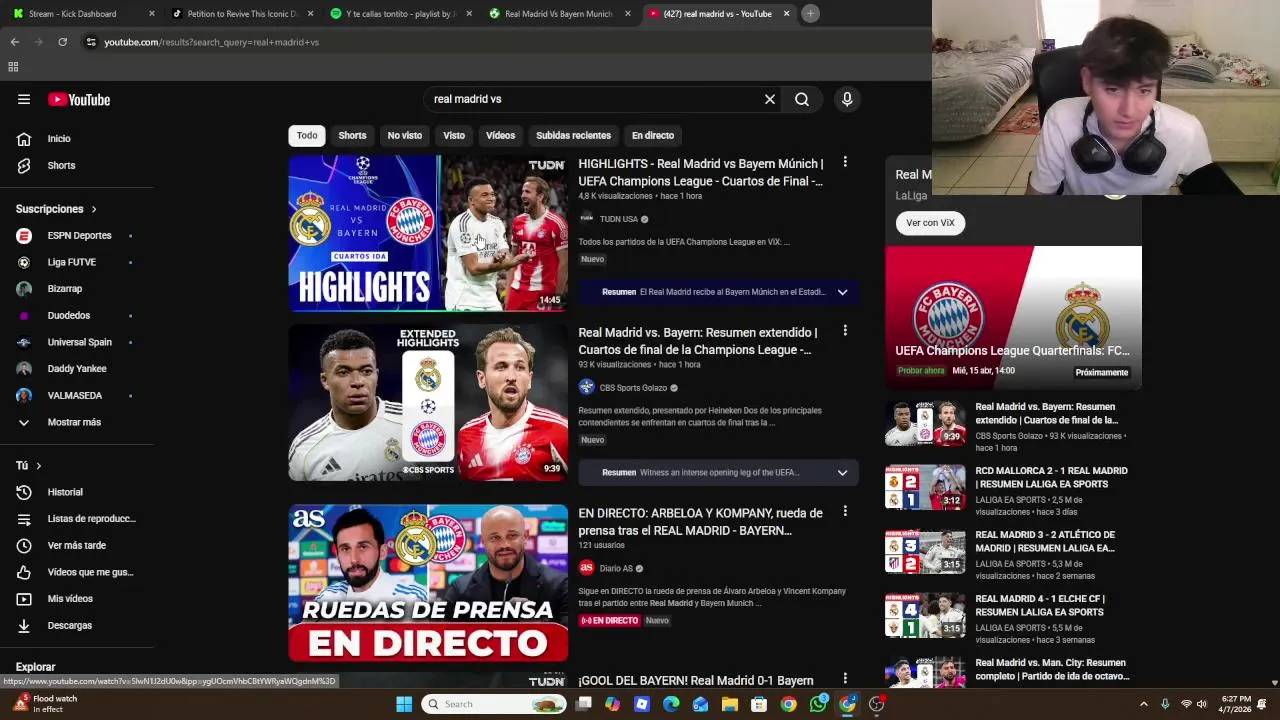Screen dimensions: 1280x720
Task: Clear the search box with the X
Action: pos(770,99)
